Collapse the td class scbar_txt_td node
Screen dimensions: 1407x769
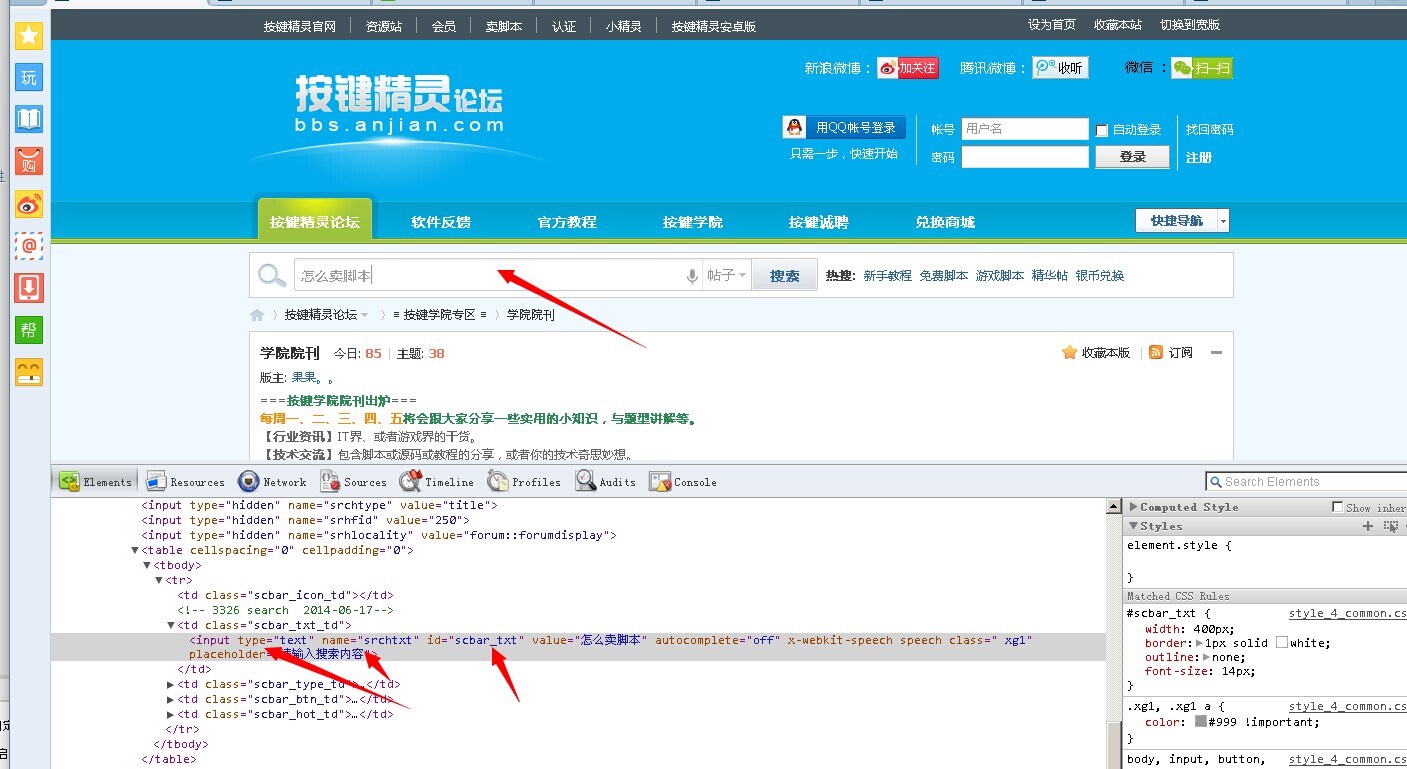click(171, 625)
